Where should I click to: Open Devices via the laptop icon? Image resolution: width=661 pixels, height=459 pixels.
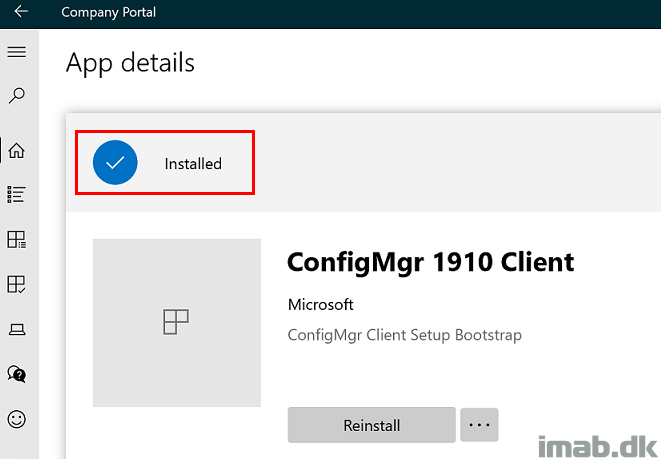17,330
